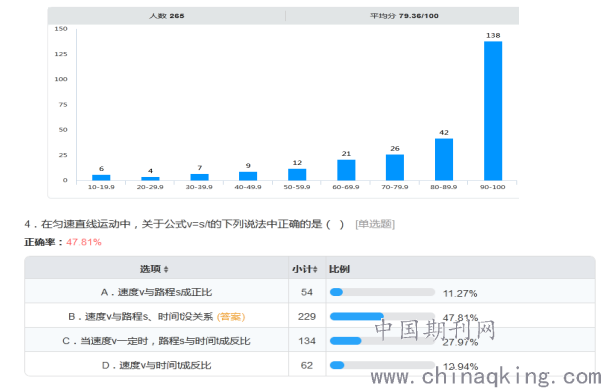The height and width of the screenshot is (388, 601).
Task: Click question 4 title text
Action: tap(184, 224)
